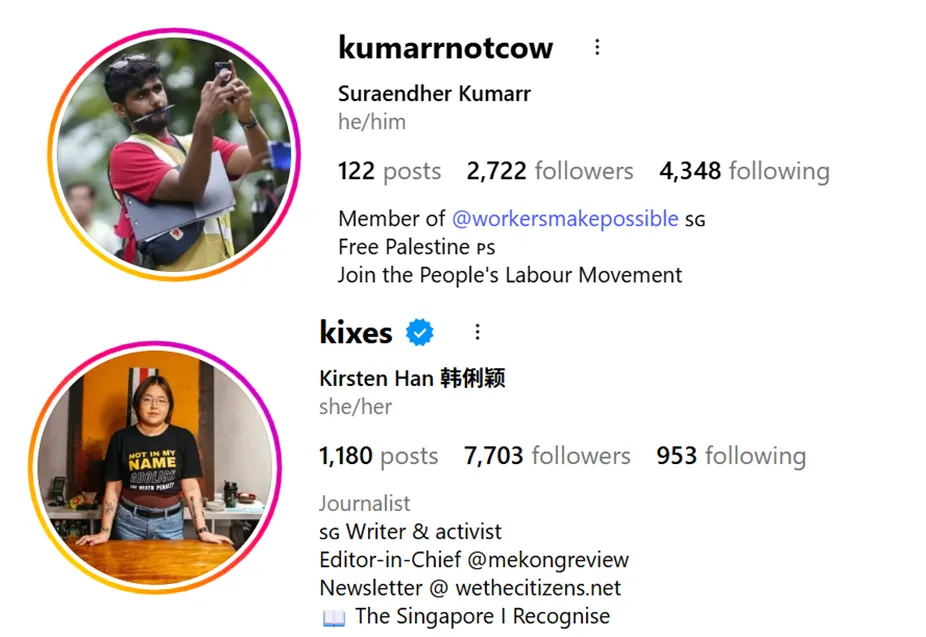
Task: Click the name Kirsten Han
Action: click(376, 378)
